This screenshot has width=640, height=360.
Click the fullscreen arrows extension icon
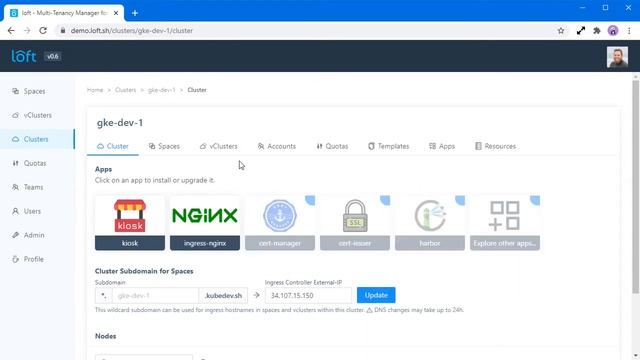(581, 31)
